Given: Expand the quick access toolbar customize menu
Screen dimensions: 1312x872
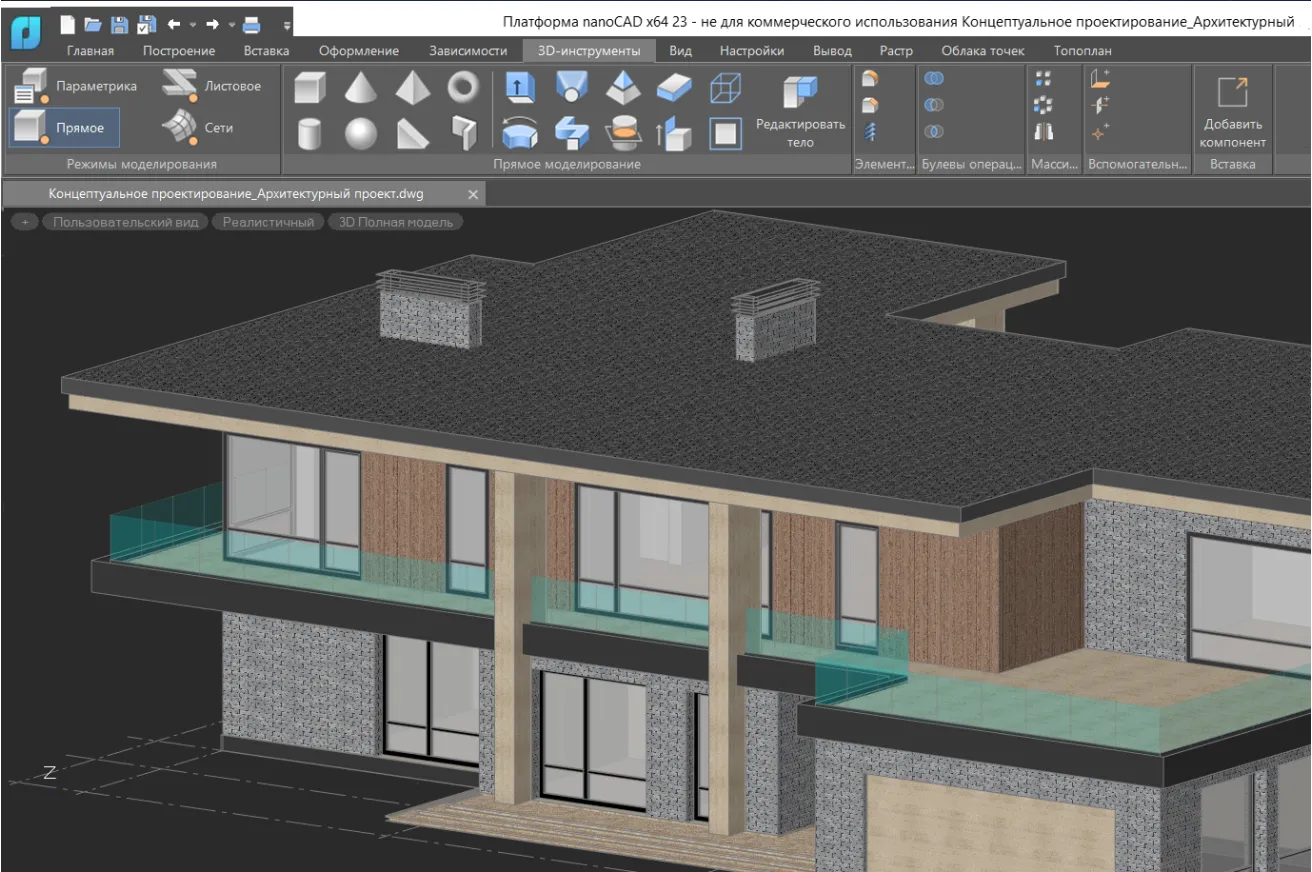Looking at the screenshot, I should click(287, 25).
